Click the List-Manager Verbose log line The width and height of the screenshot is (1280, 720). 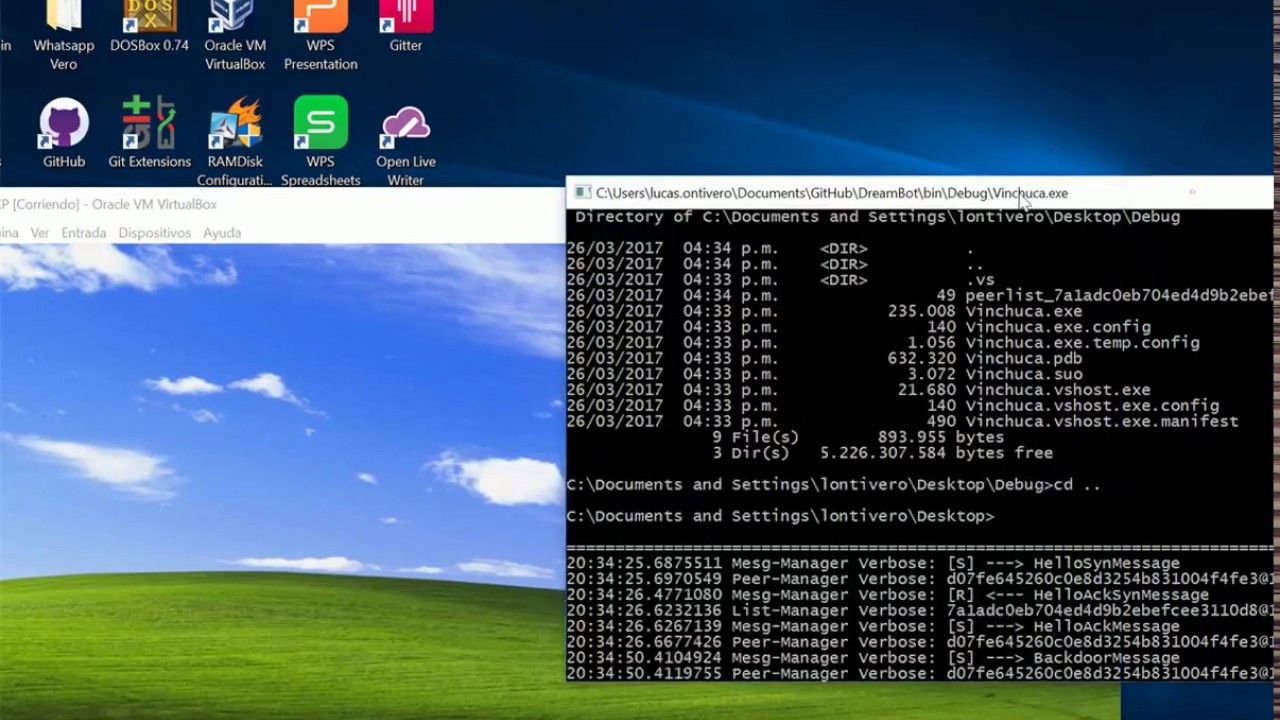click(x=919, y=610)
